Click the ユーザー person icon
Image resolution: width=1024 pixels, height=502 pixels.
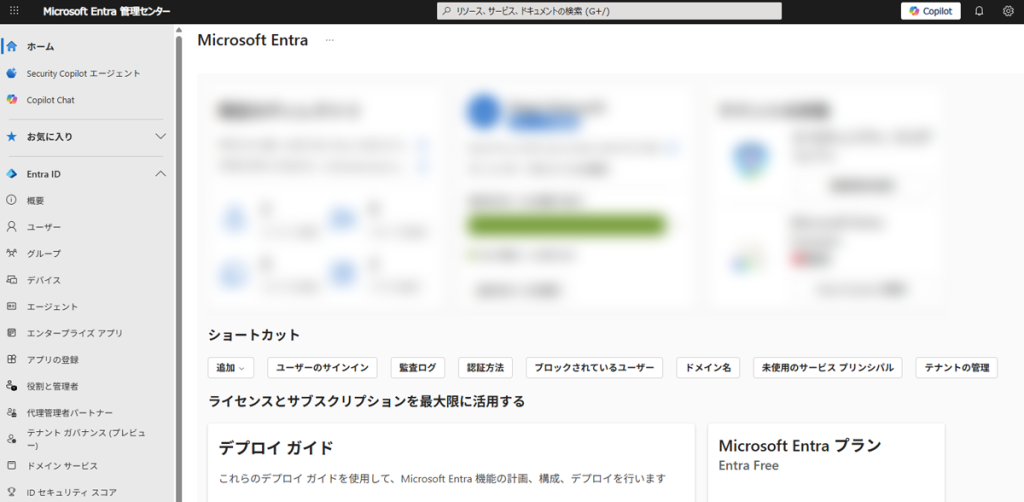12,227
